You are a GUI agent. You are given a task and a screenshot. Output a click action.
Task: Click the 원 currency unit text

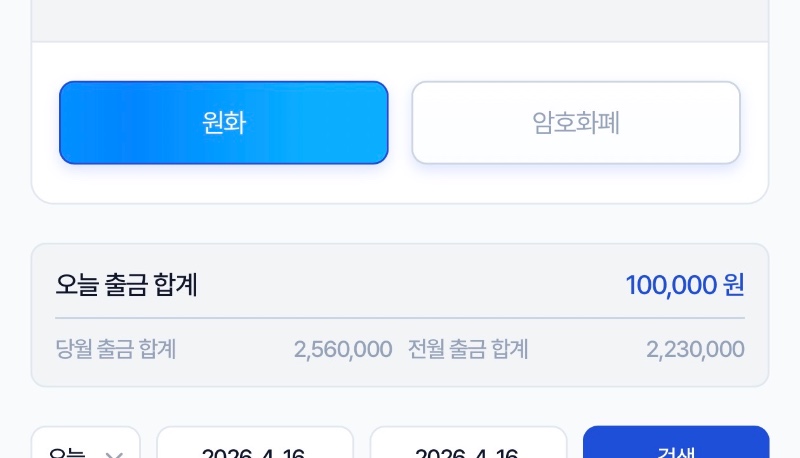pos(733,285)
